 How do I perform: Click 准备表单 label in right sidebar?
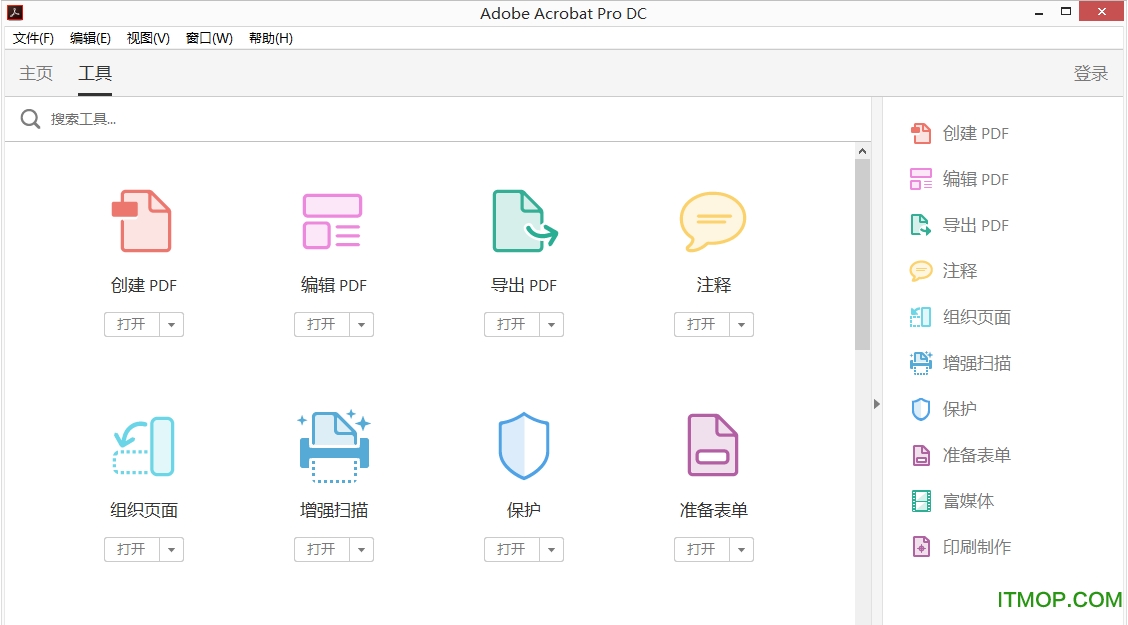977,455
